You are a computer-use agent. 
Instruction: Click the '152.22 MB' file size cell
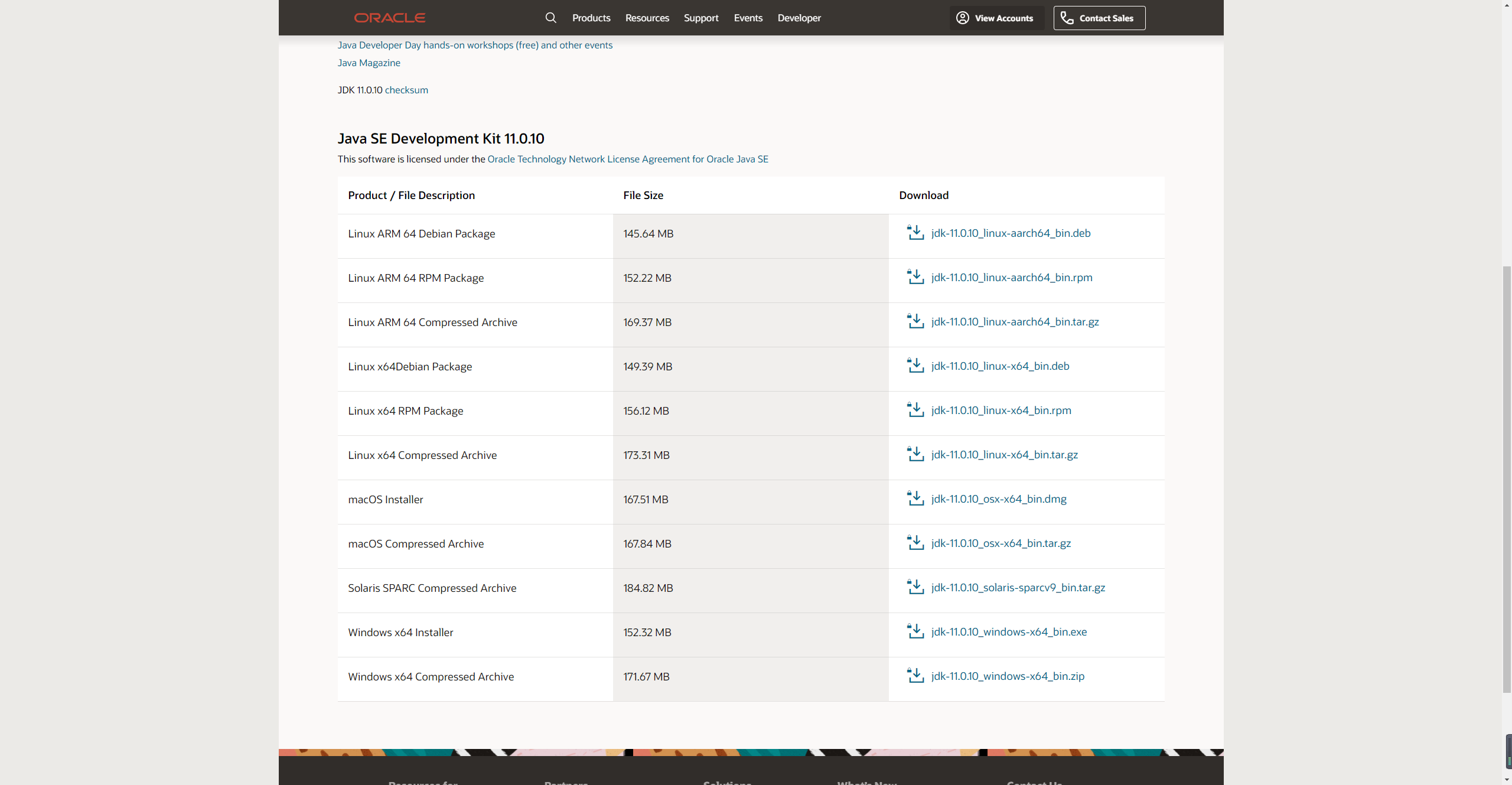click(x=751, y=281)
